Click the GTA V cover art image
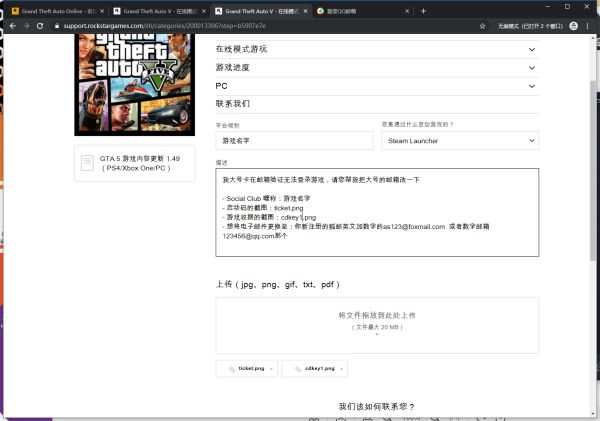 135,85
